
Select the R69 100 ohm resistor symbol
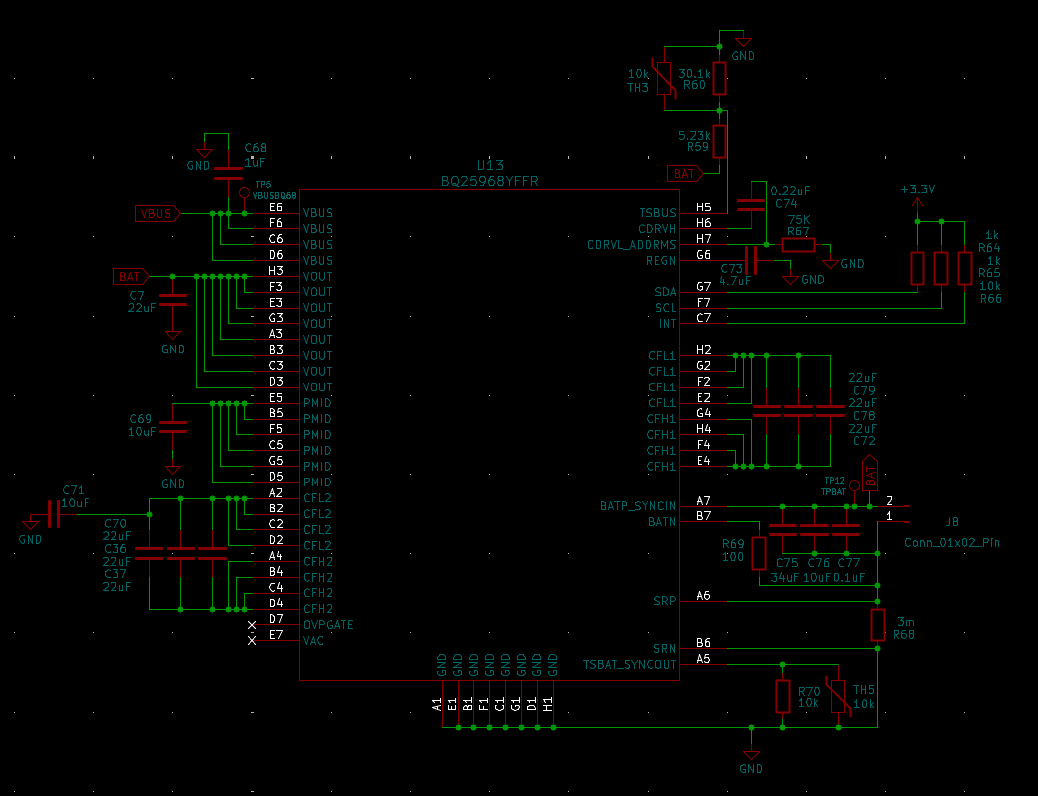[759, 554]
